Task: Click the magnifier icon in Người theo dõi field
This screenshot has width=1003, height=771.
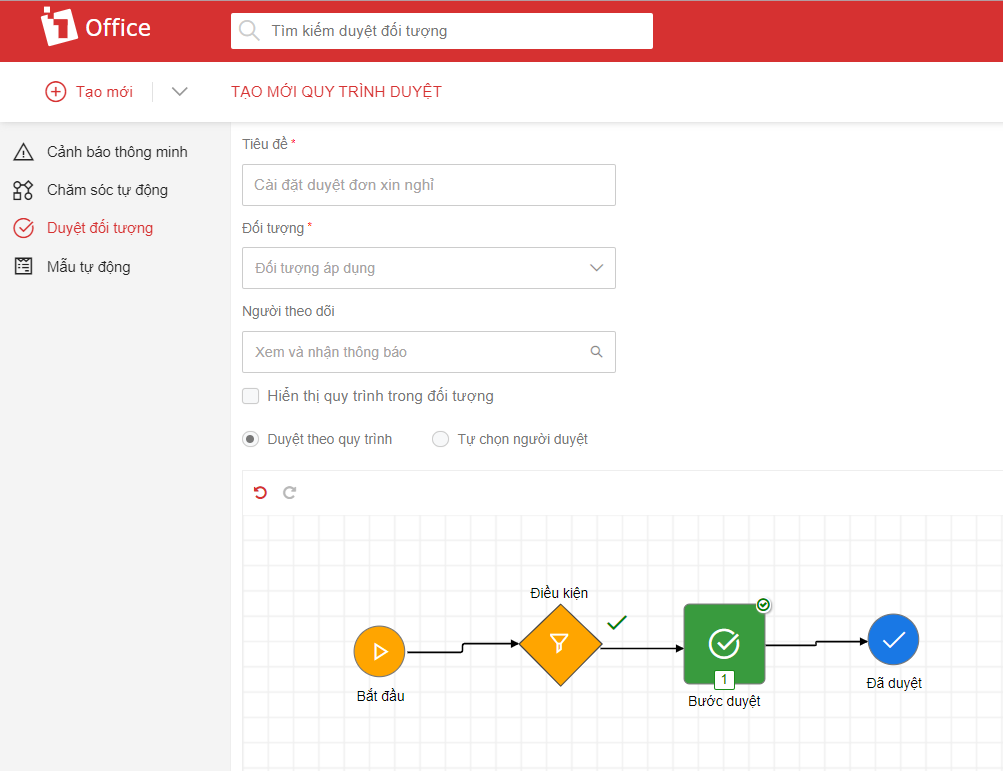Action: tap(597, 352)
